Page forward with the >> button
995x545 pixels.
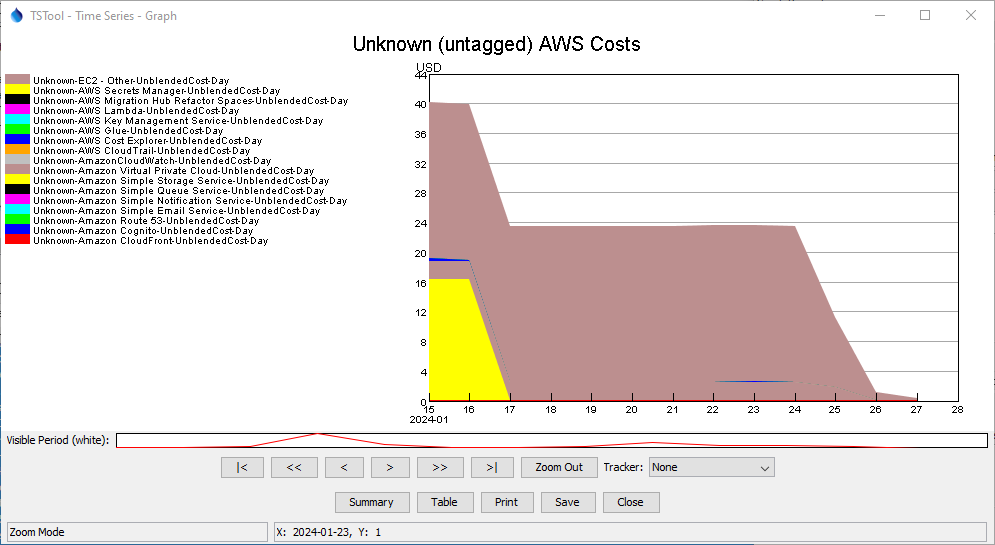pos(440,468)
